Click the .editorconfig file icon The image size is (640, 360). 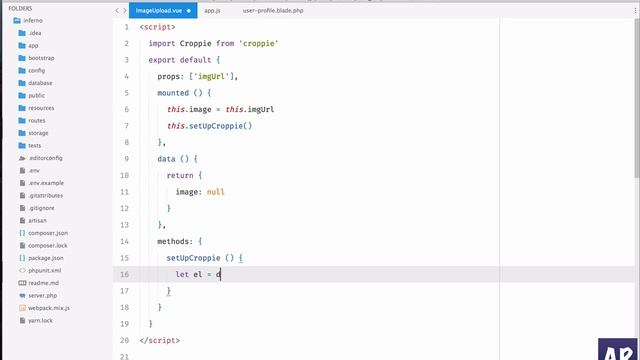tap(22, 158)
